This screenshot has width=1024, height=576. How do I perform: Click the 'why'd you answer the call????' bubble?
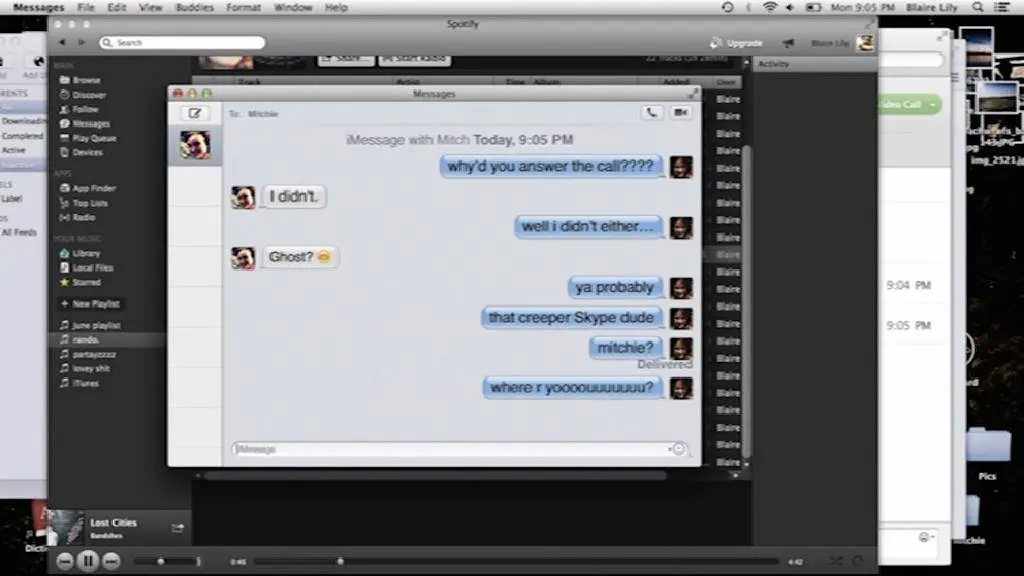tap(551, 166)
